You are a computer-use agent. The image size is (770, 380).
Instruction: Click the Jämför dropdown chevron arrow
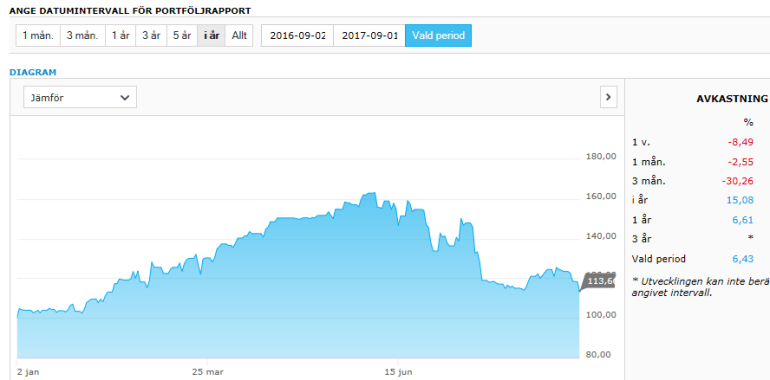pos(125,98)
